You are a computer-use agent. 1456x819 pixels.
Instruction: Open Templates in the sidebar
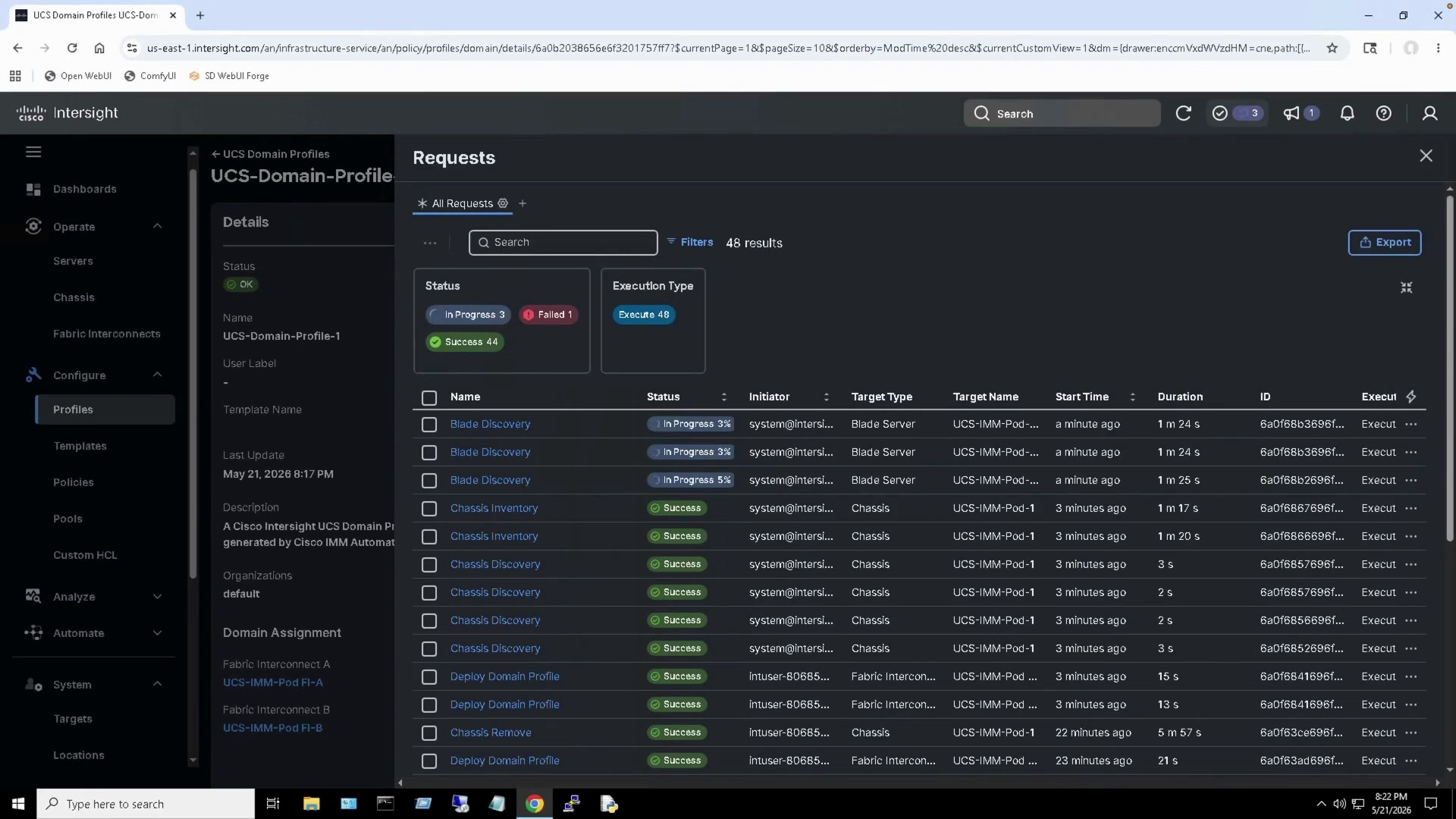coord(80,446)
